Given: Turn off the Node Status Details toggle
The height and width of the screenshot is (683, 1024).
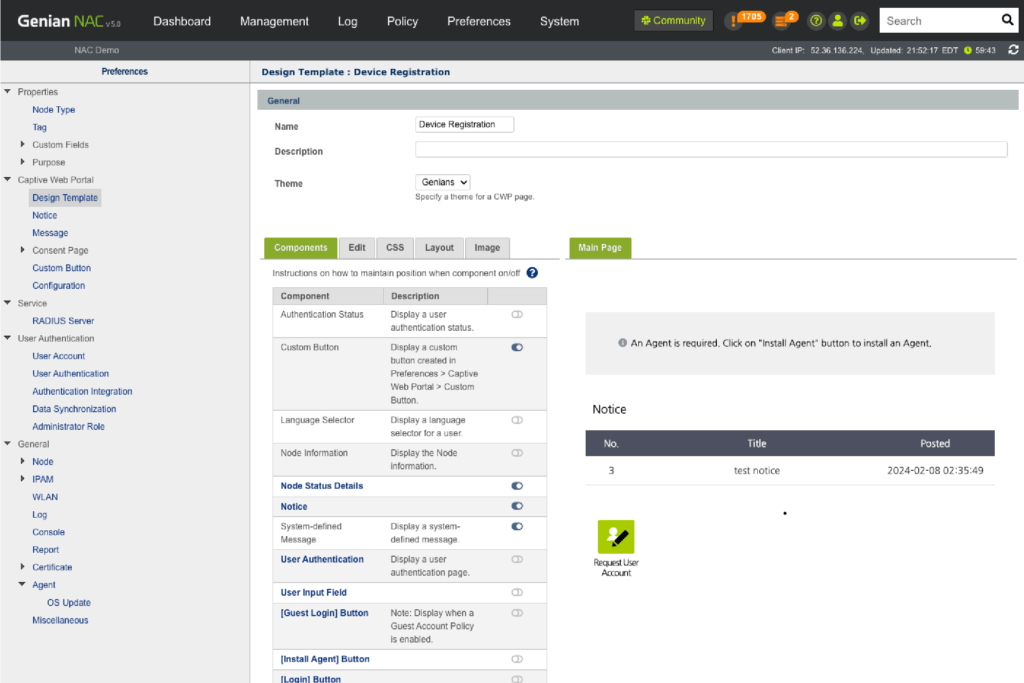Looking at the screenshot, I should pos(517,486).
